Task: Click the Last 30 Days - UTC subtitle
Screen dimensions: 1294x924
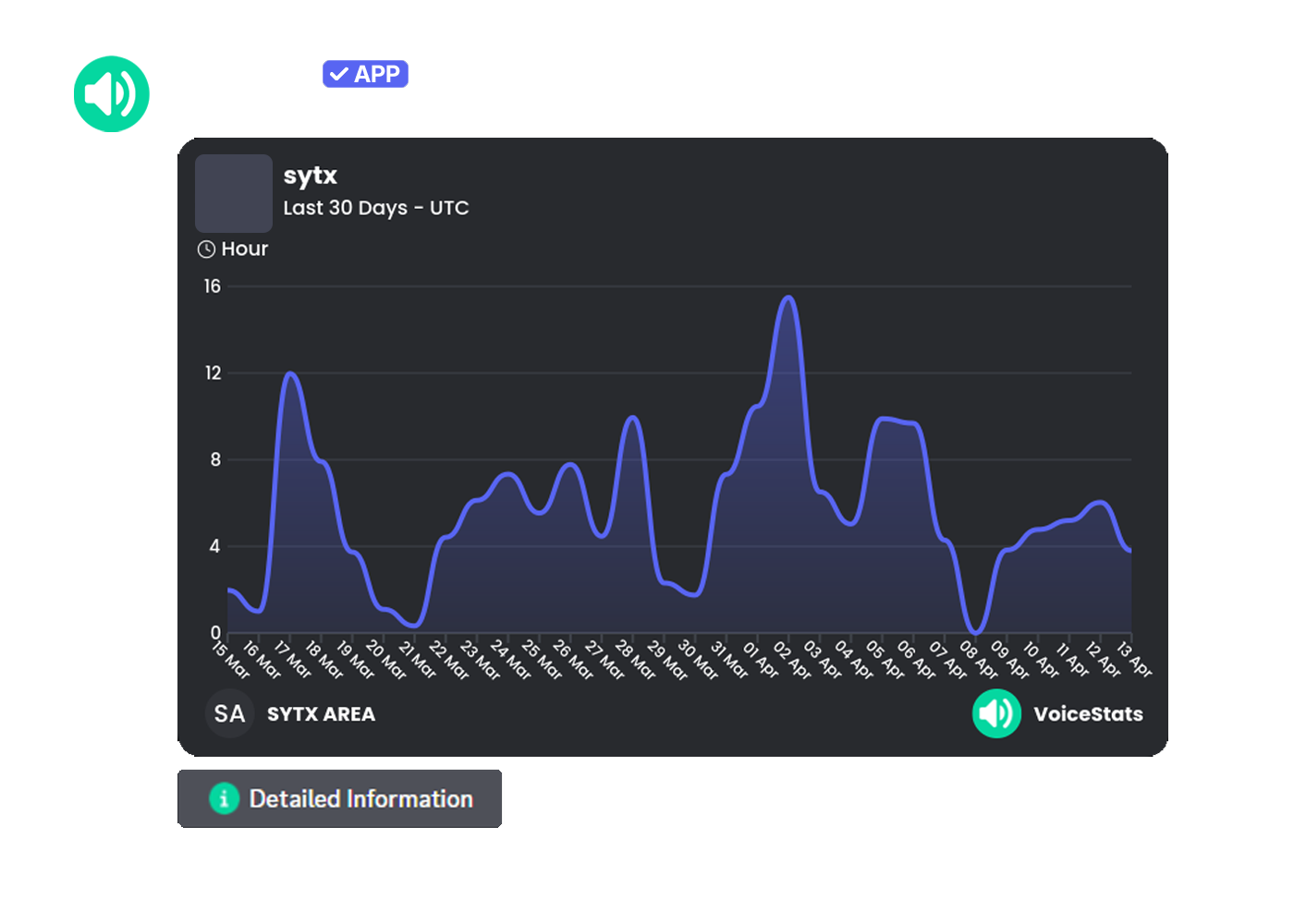Action: tap(376, 208)
